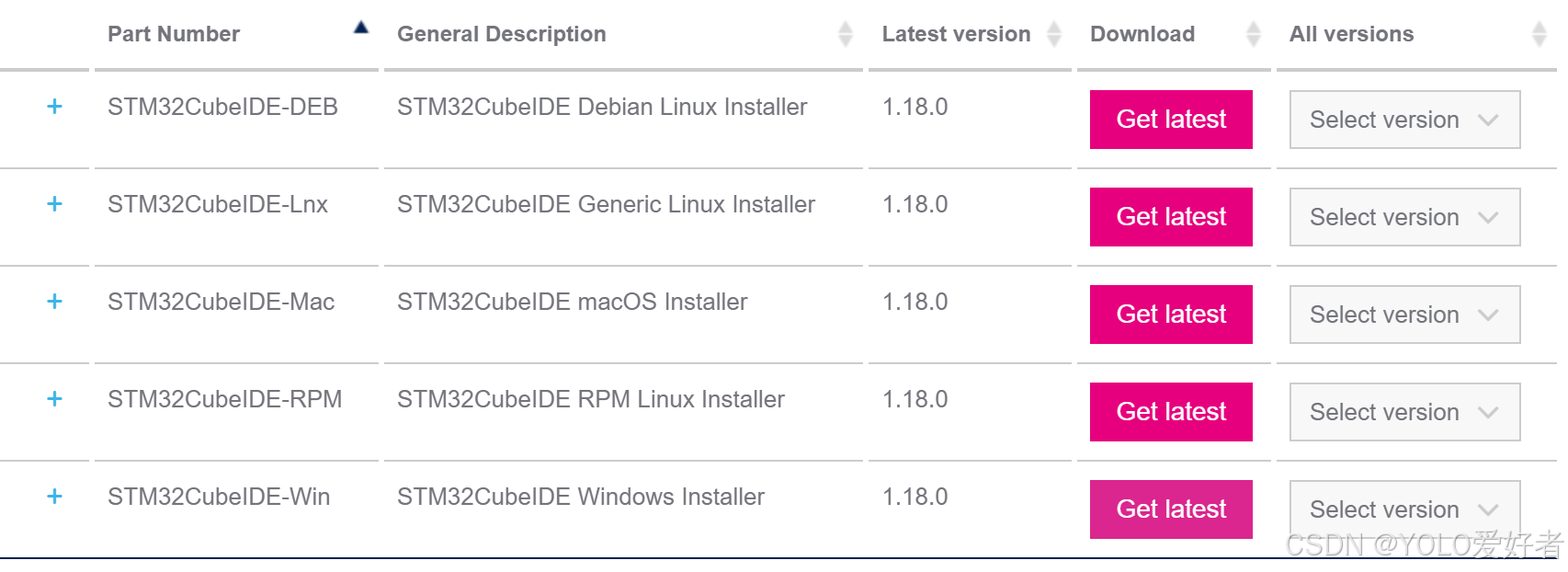Click Get latest for Debian Linux Installer
The image size is (1568, 572).
click(1171, 120)
